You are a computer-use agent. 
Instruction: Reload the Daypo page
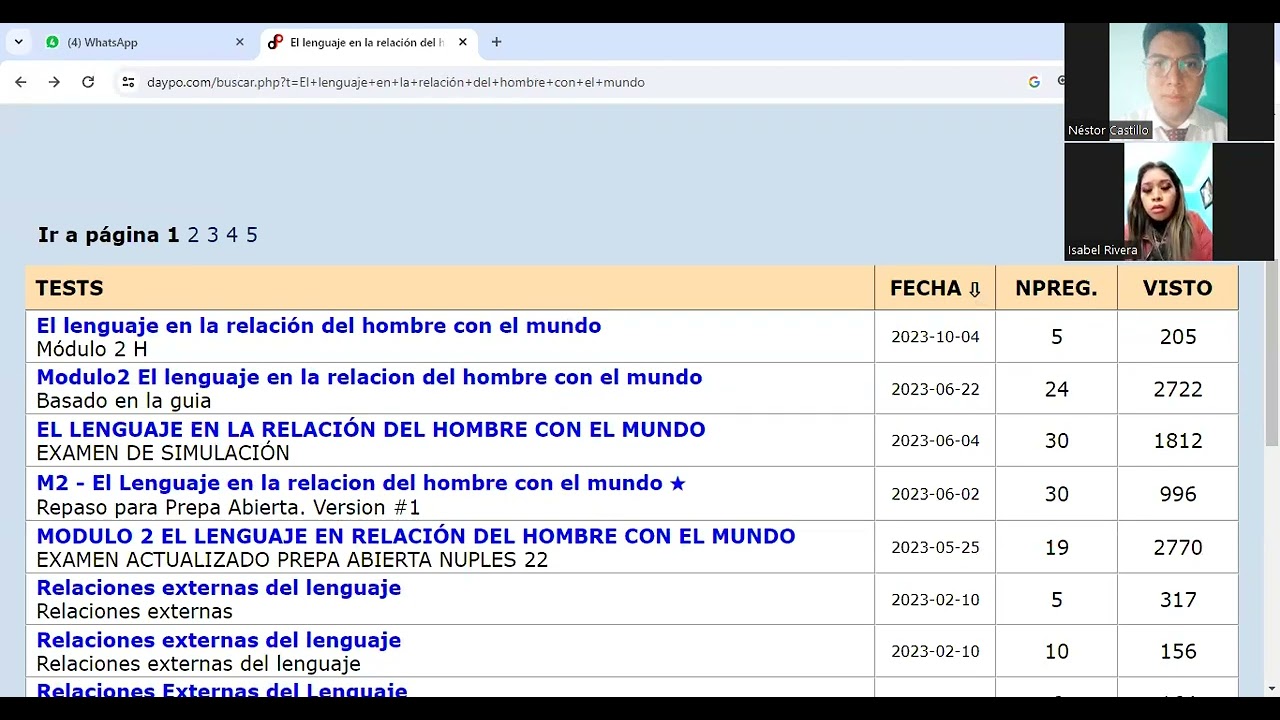click(88, 82)
